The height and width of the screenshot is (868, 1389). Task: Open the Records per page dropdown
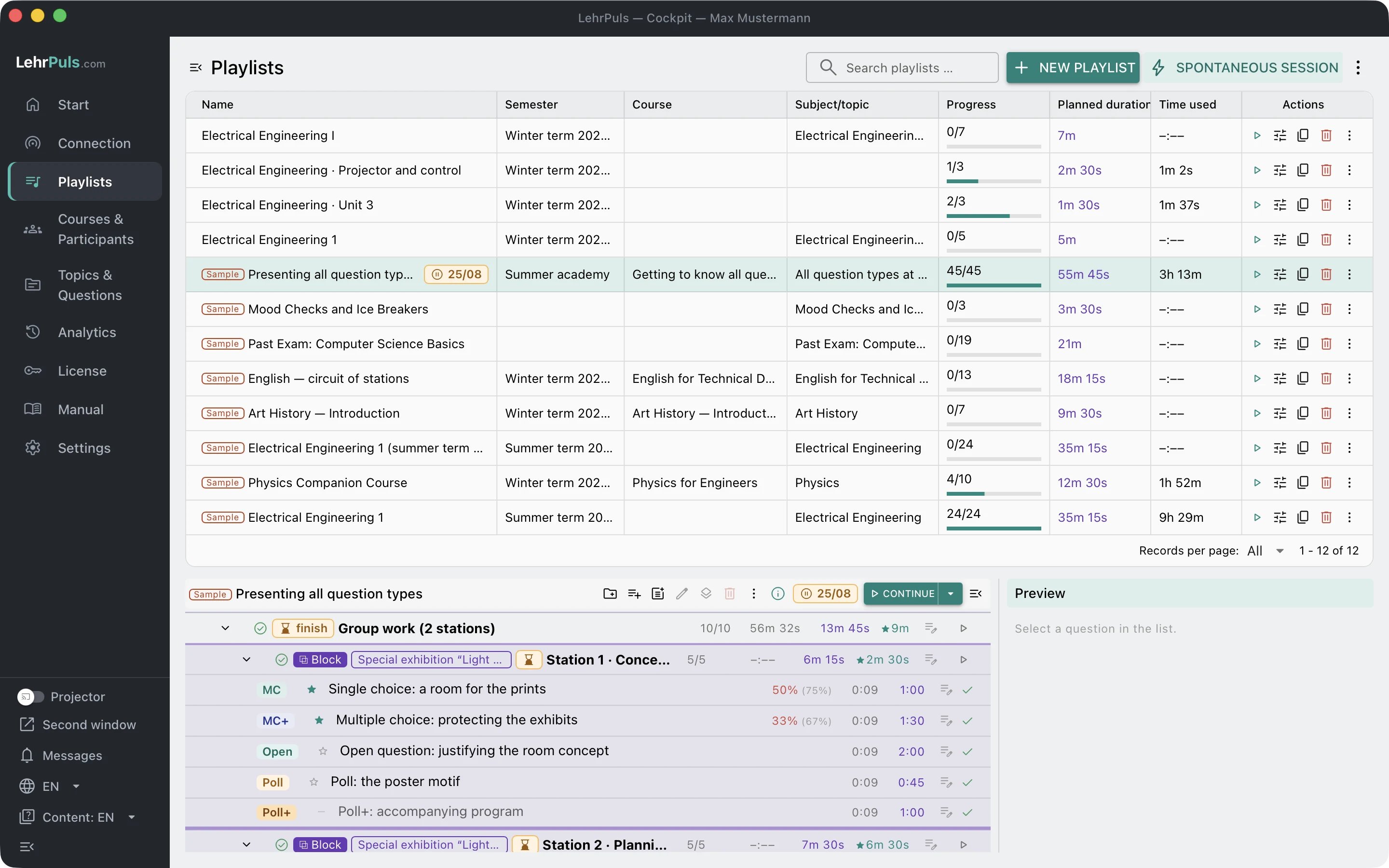[x=1266, y=551]
